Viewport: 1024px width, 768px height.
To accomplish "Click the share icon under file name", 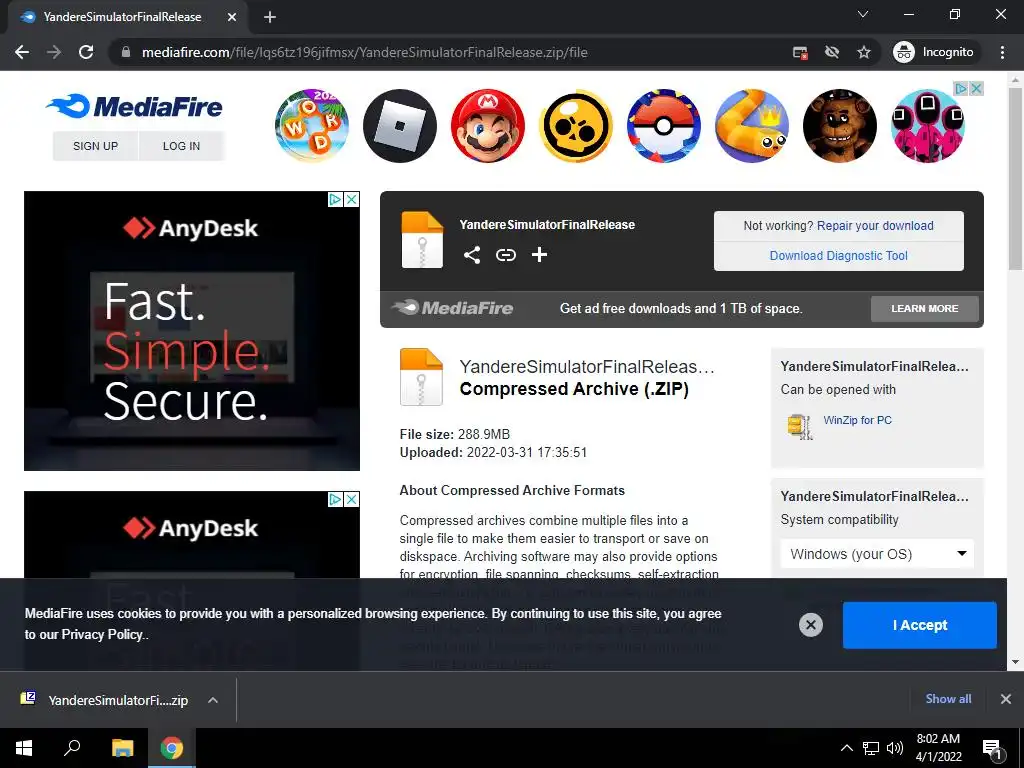I will pyautogui.click(x=472, y=255).
